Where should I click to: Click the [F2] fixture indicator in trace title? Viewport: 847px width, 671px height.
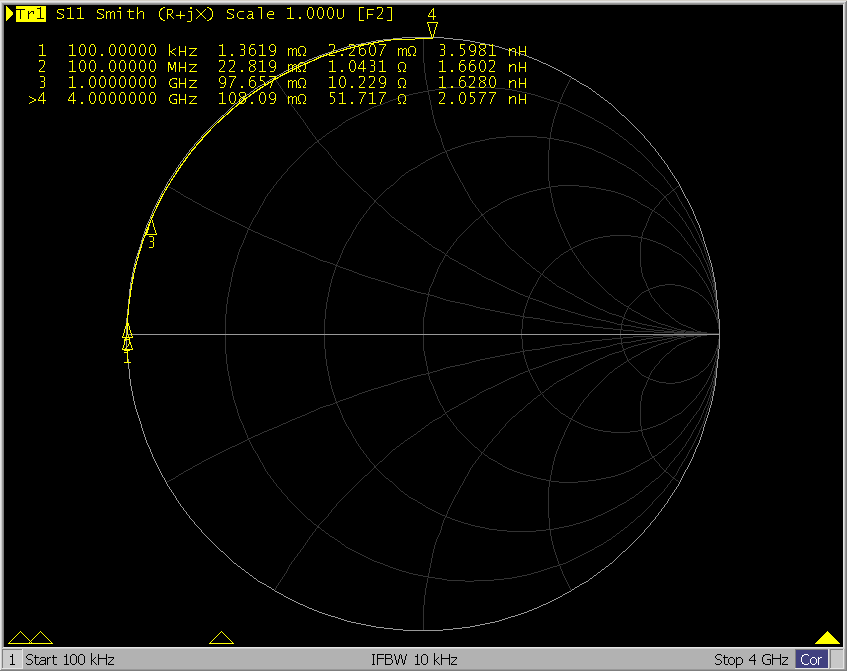pos(375,14)
